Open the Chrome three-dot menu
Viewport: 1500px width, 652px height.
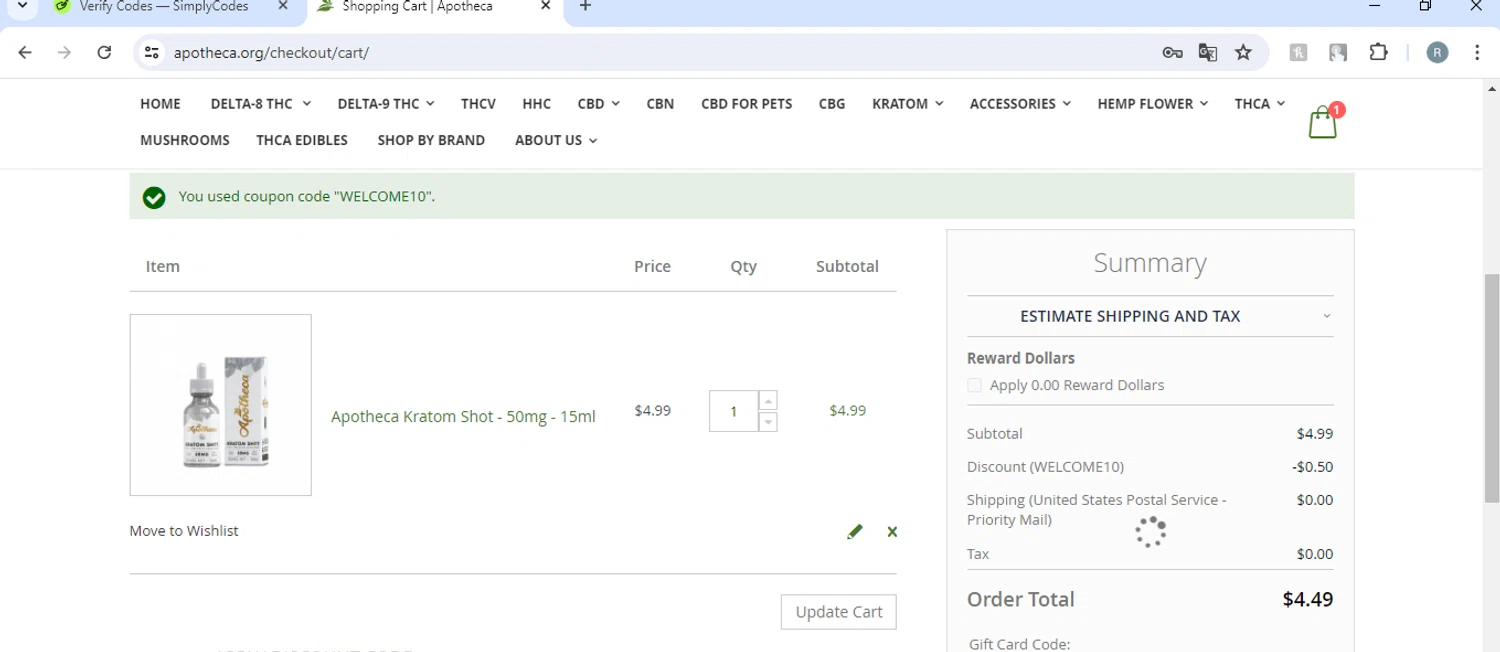tap(1477, 53)
